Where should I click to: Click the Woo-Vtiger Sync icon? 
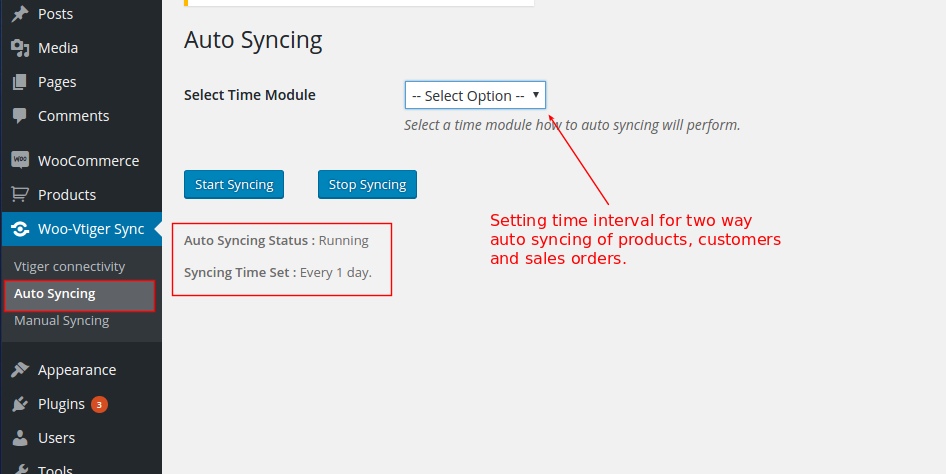pos(20,229)
